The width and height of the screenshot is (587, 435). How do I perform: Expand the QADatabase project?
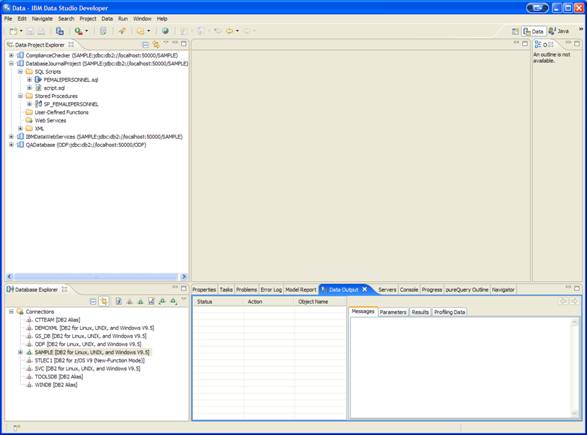click(x=11, y=145)
